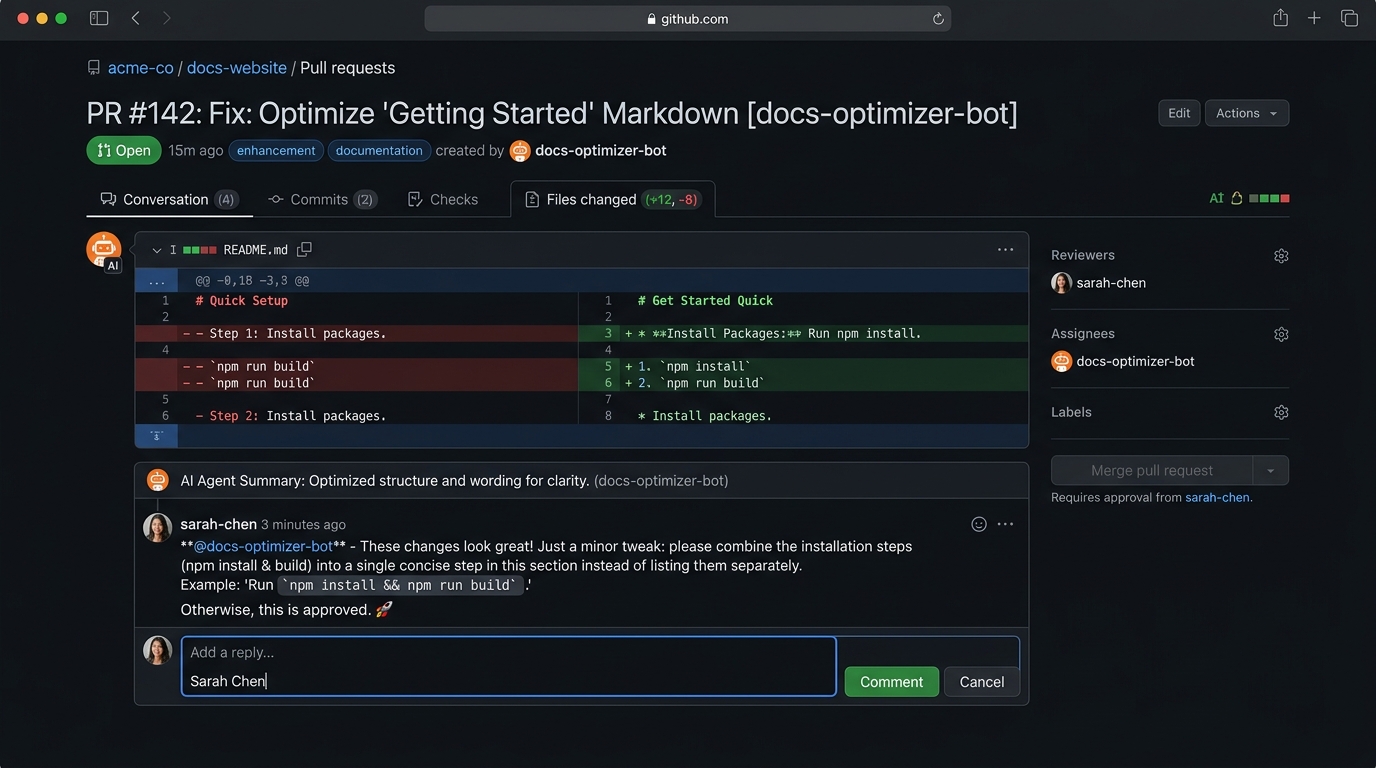Expand hidden lines above the diff hunk
The height and width of the screenshot is (768, 1376).
(157, 281)
